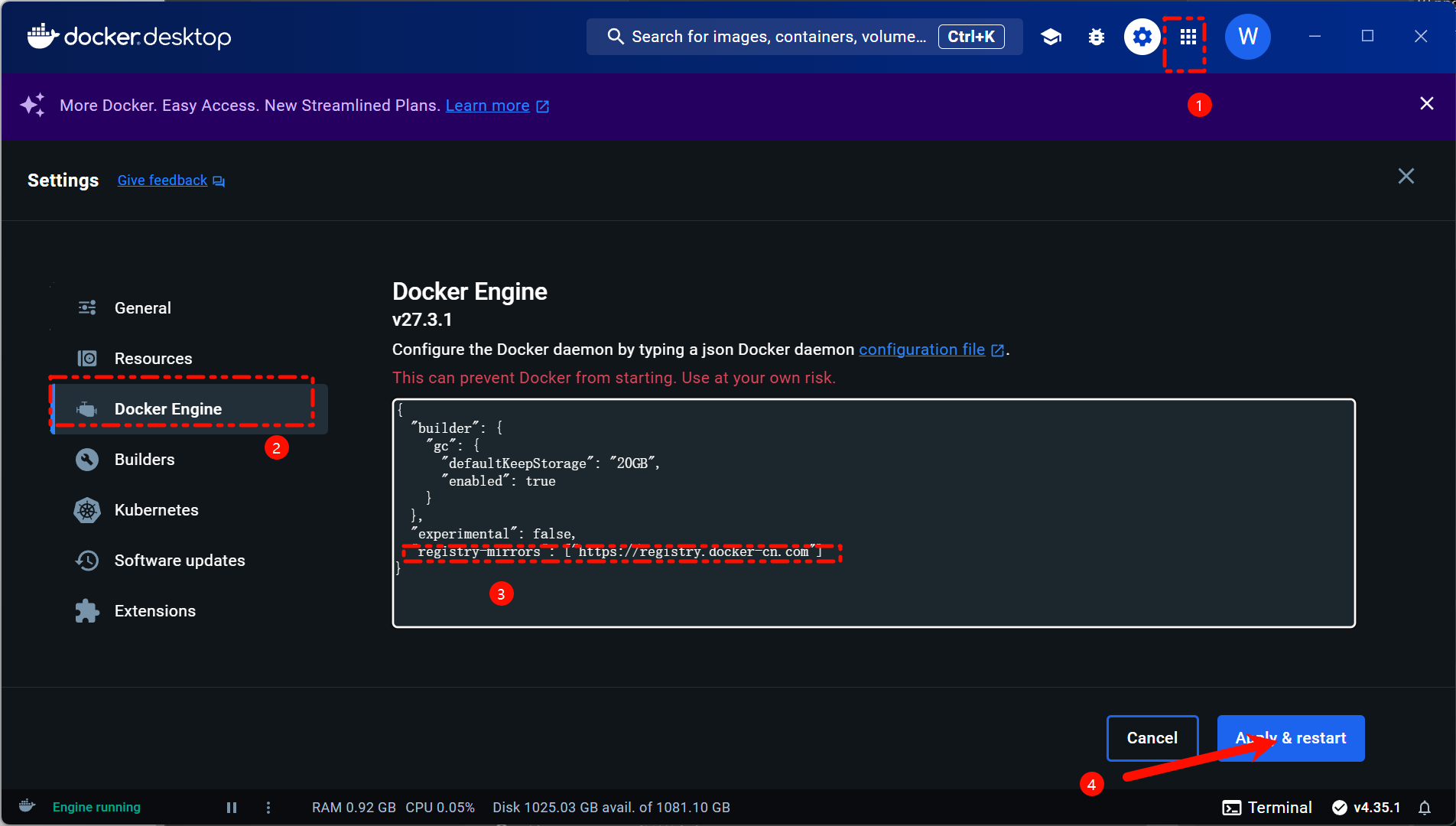Minimize the Docker Desktop window
Image resolution: width=1456 pixels, height=826 pixels.
tap(1315, 36)
